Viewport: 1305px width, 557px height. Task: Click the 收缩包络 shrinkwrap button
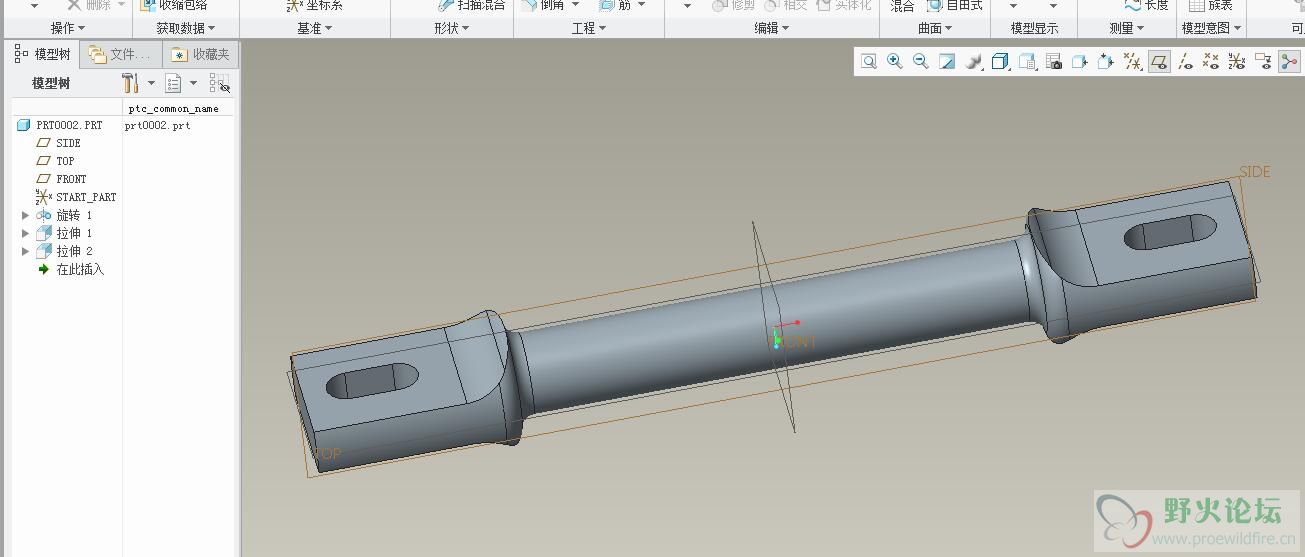[x=174, y=5]
